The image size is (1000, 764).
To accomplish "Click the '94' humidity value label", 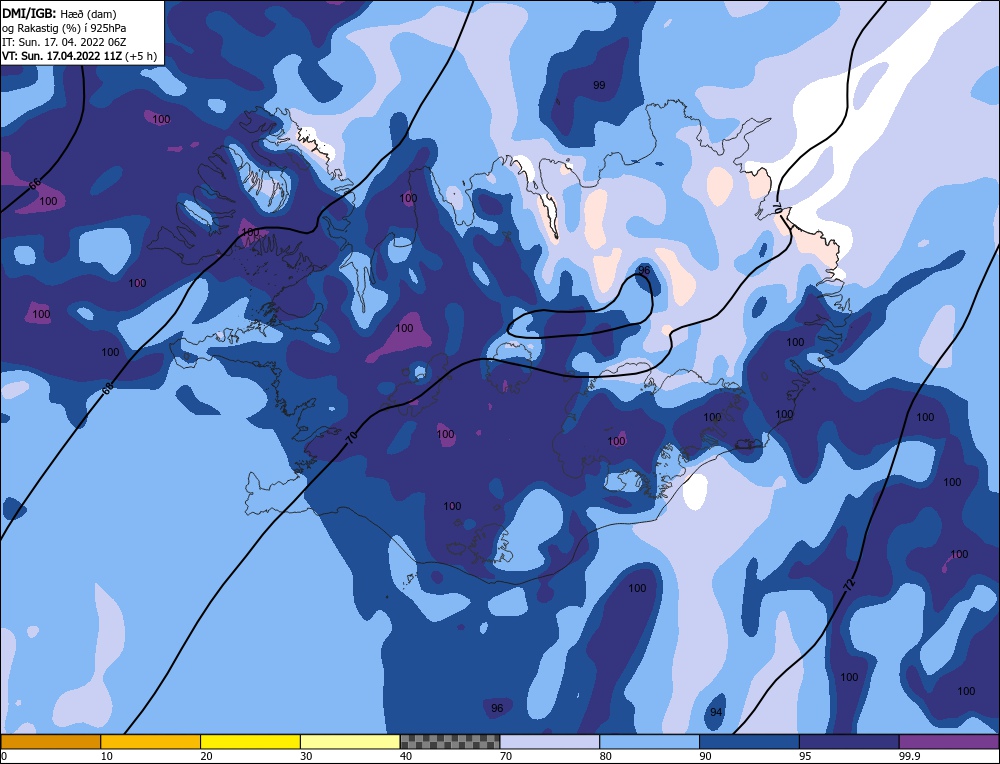I will tap(716, 712).
